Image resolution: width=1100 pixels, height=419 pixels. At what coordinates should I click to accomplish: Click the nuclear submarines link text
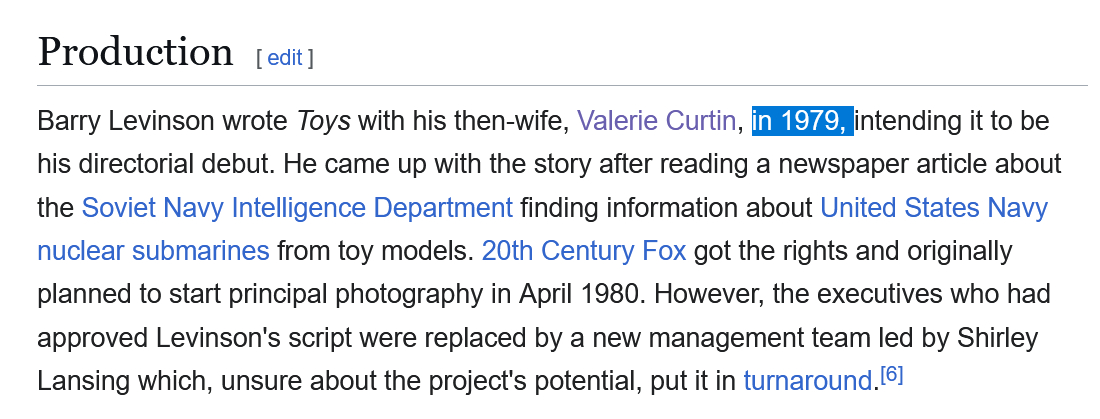click(x=153, y=250)
